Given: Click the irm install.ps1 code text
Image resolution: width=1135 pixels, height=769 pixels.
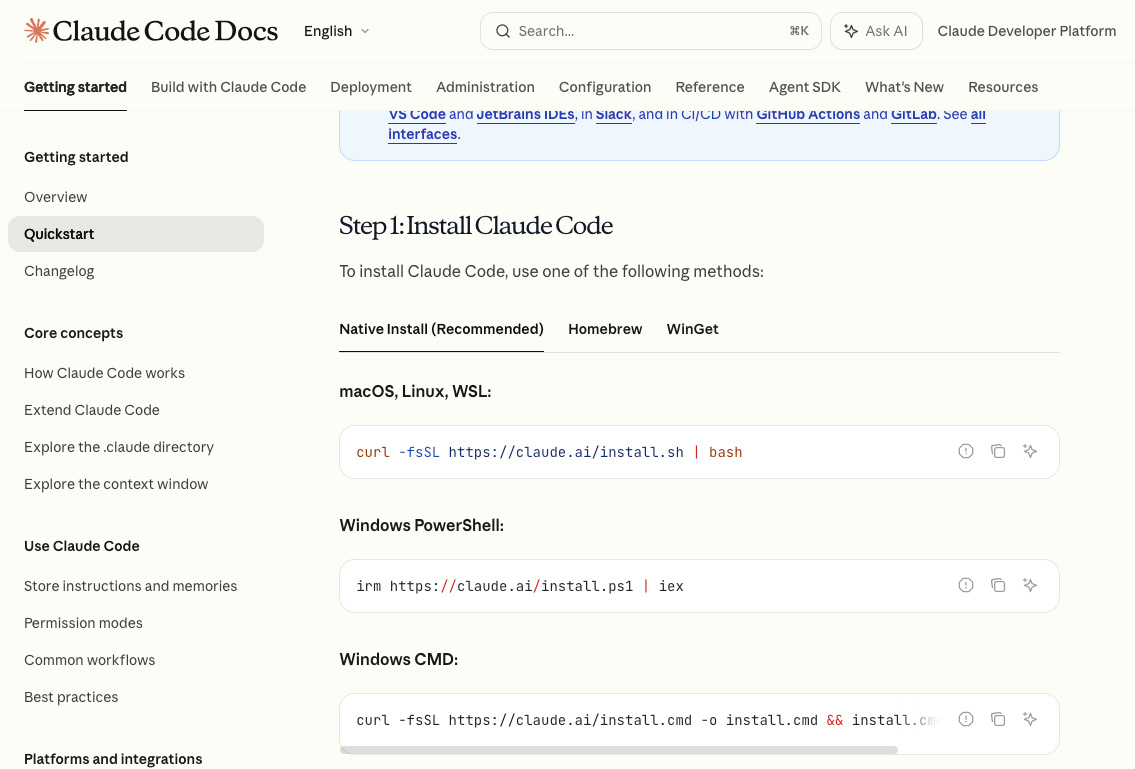Looking at the screenshot, I should [x=520, y=586].
